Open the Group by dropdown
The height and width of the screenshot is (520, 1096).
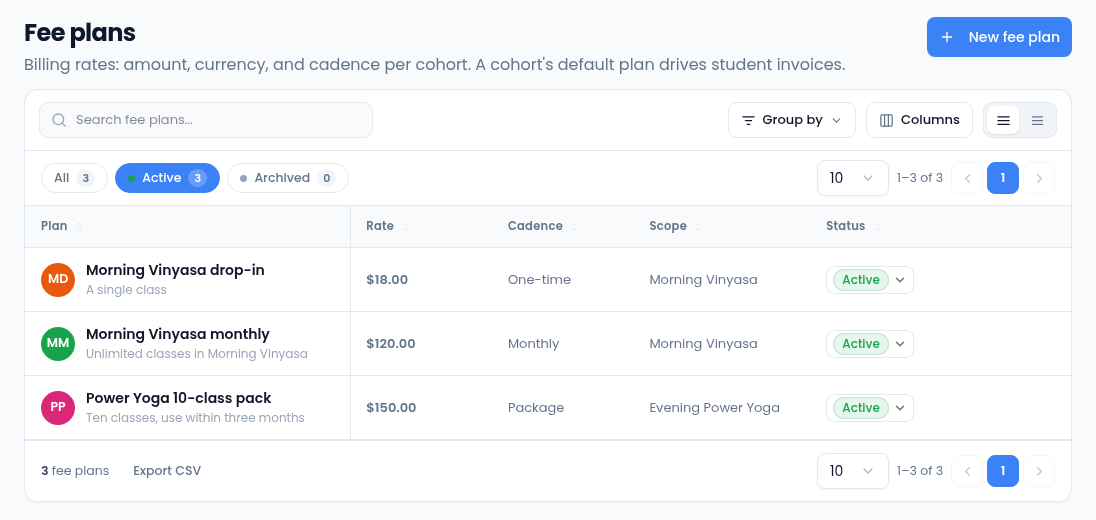point(792,120)
